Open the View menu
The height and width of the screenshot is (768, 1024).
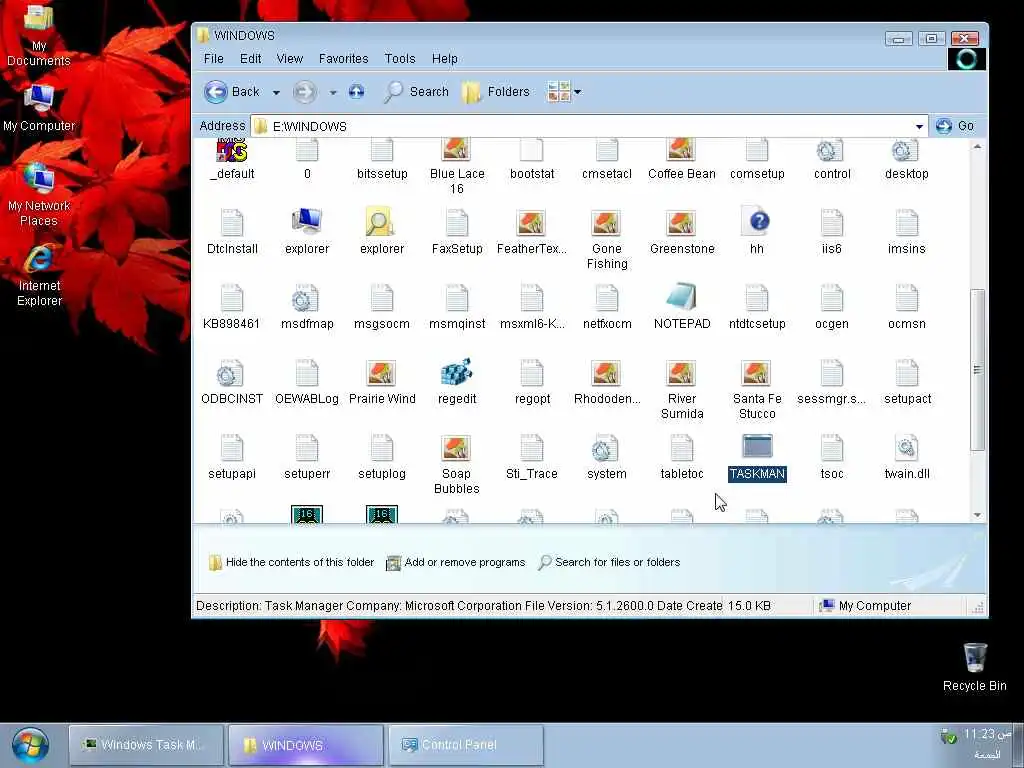click(x=289, y=59)
